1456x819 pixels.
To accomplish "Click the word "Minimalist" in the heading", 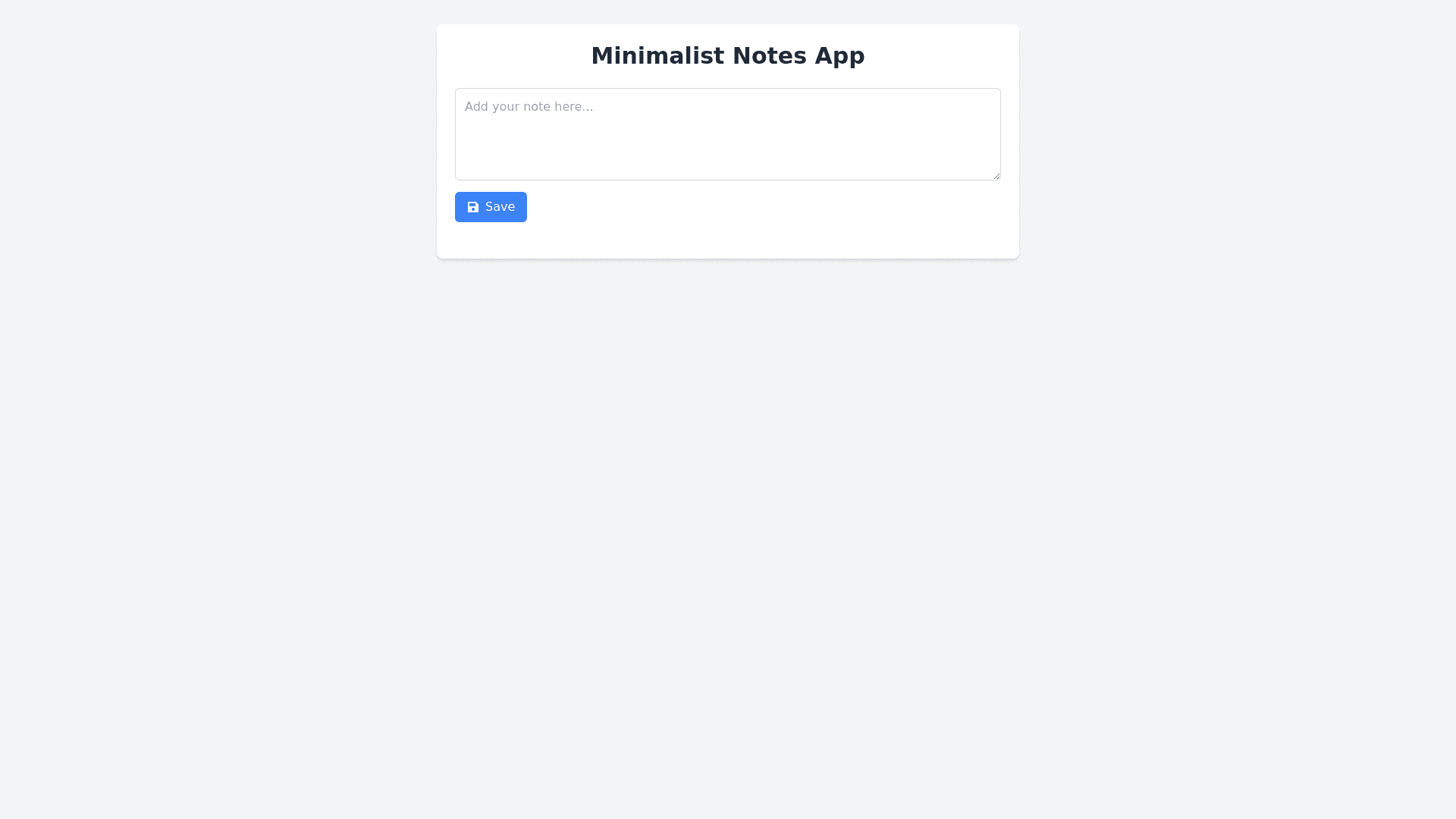I will [657, 55].
